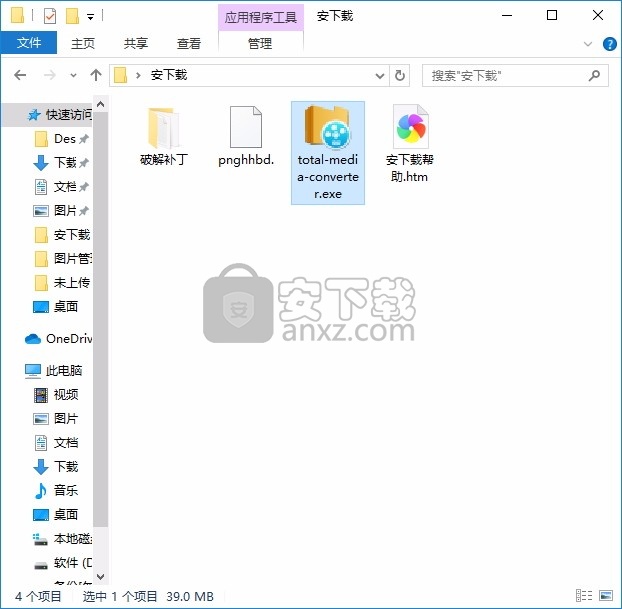622x609 pixels.
Task: Click the search magnifier icon
Action: [594, 75]
